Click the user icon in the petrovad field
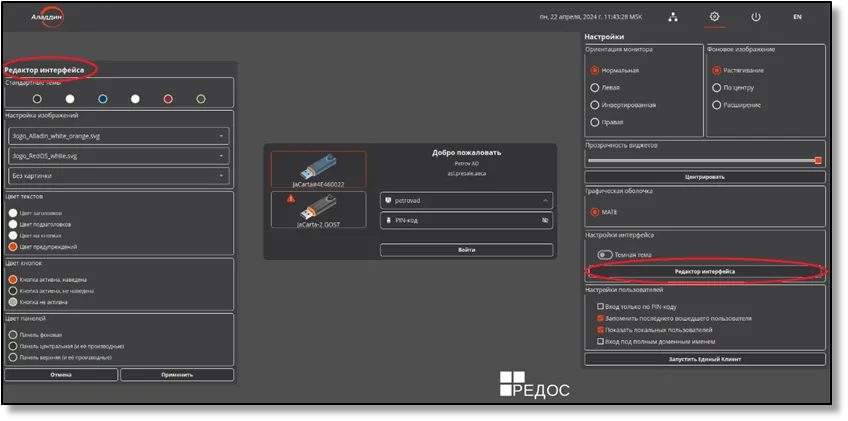This screenshot has height=421, width=848. pos(388,200)
